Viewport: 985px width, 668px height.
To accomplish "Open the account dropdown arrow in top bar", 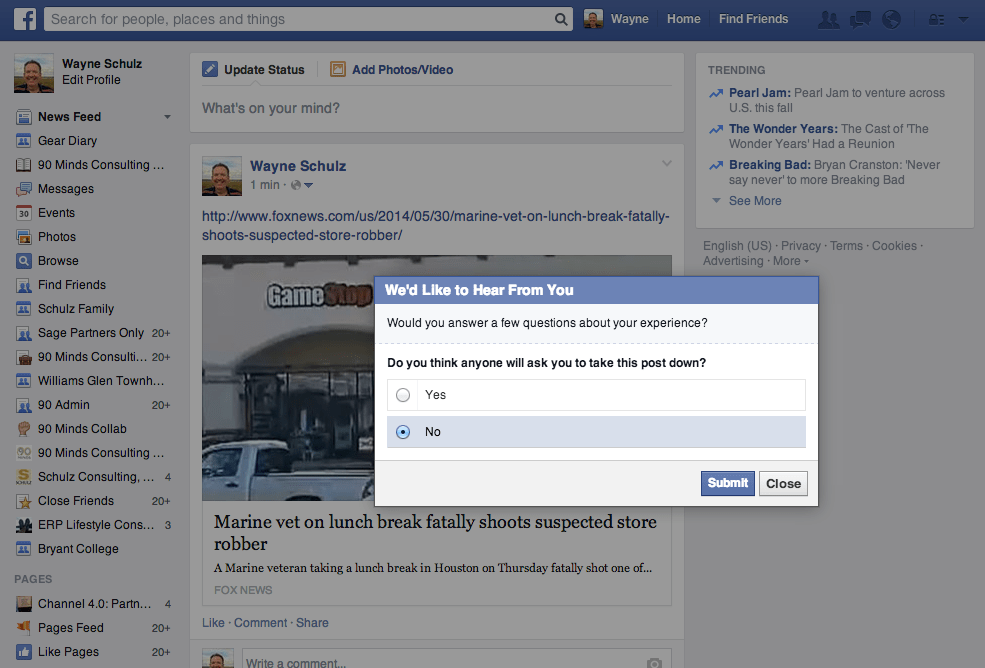I will 963,19.
